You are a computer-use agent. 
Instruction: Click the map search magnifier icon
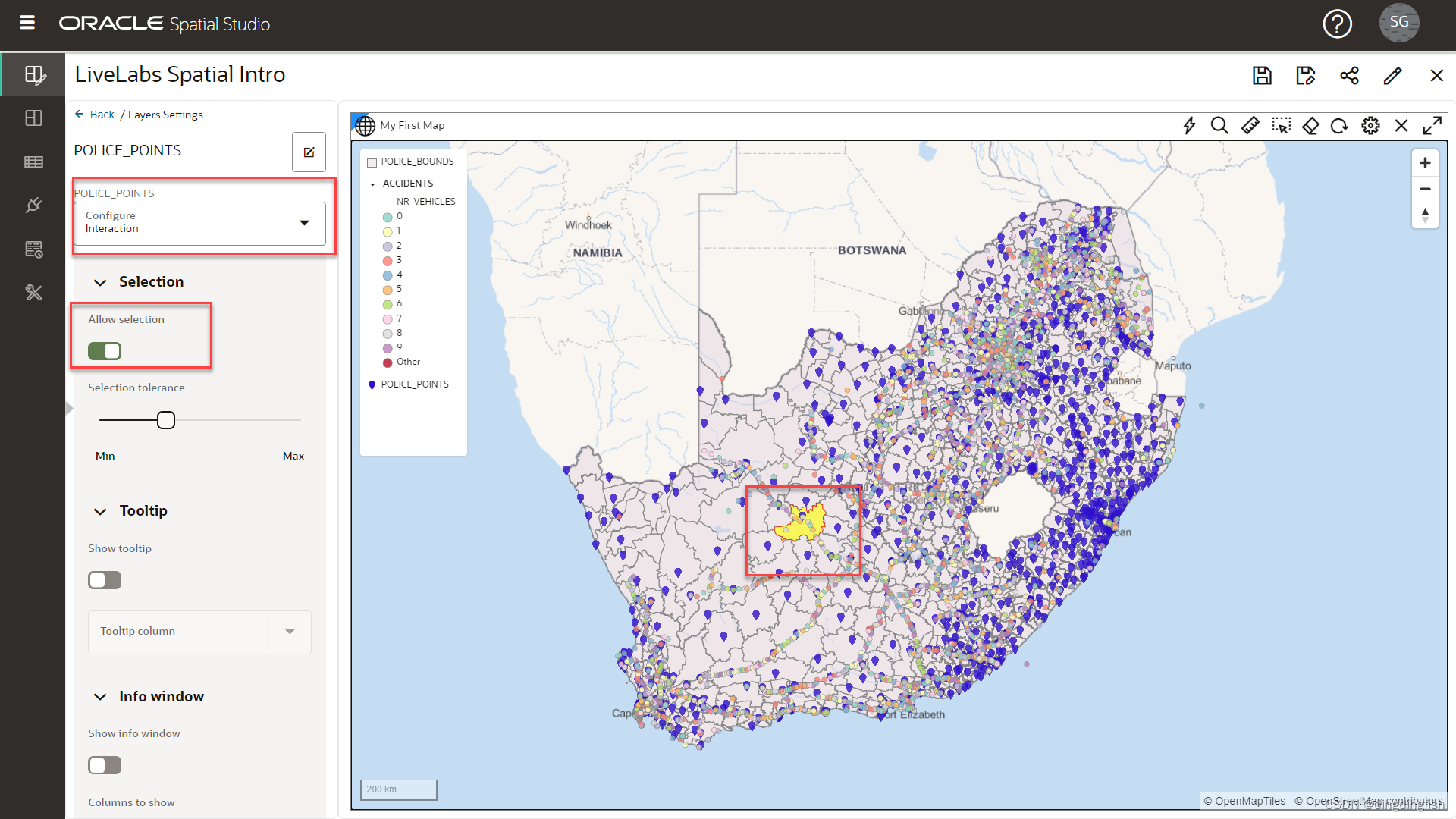click(1219, 126)
